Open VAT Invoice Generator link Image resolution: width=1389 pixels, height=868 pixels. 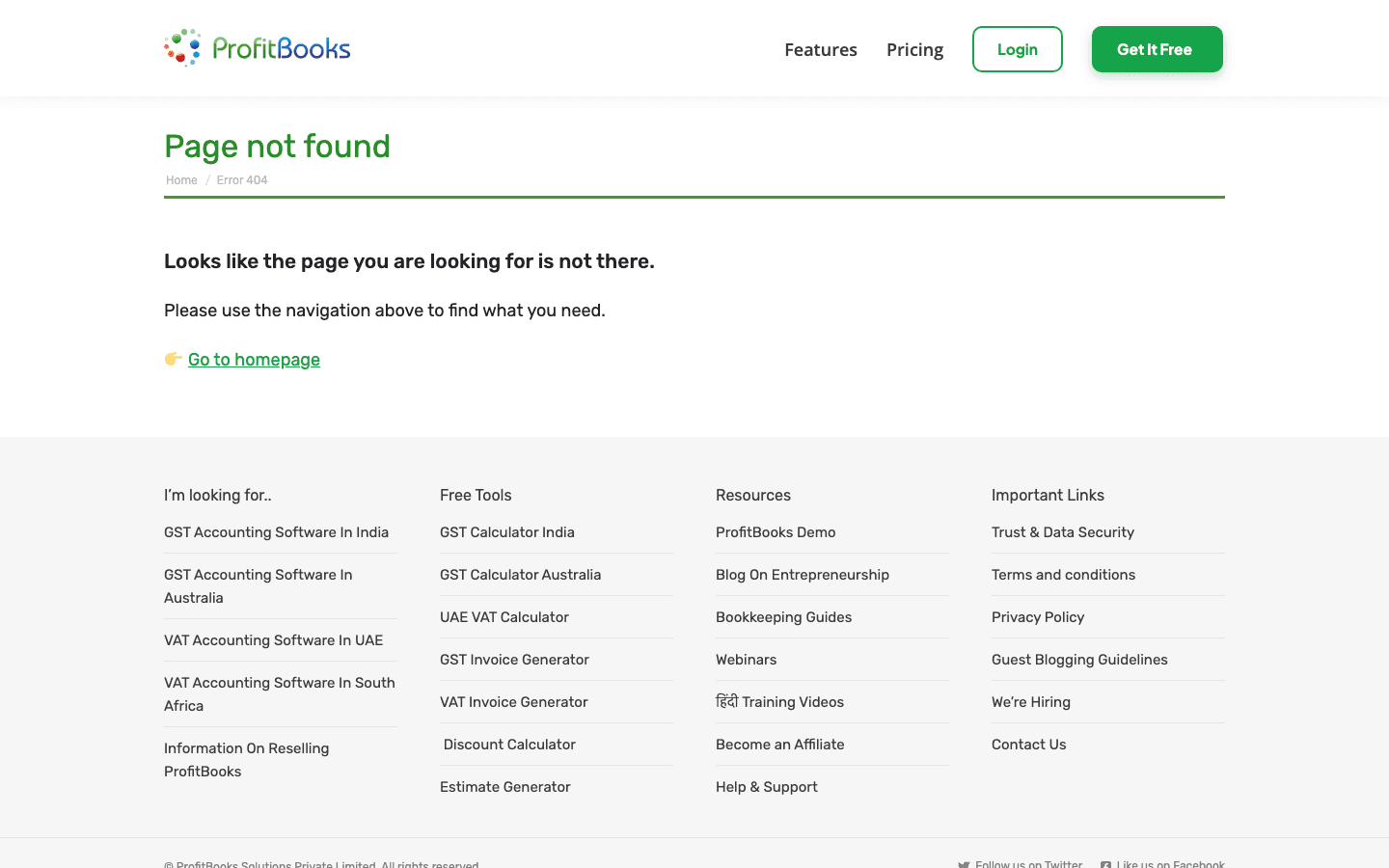[x=514, y=702]
